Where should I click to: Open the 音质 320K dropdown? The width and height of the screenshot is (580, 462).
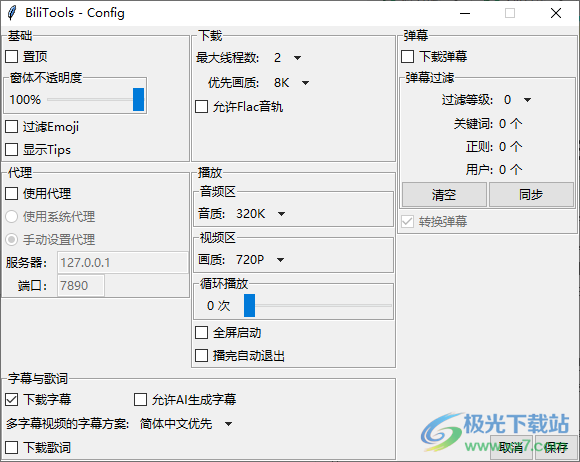pos(261,214)
